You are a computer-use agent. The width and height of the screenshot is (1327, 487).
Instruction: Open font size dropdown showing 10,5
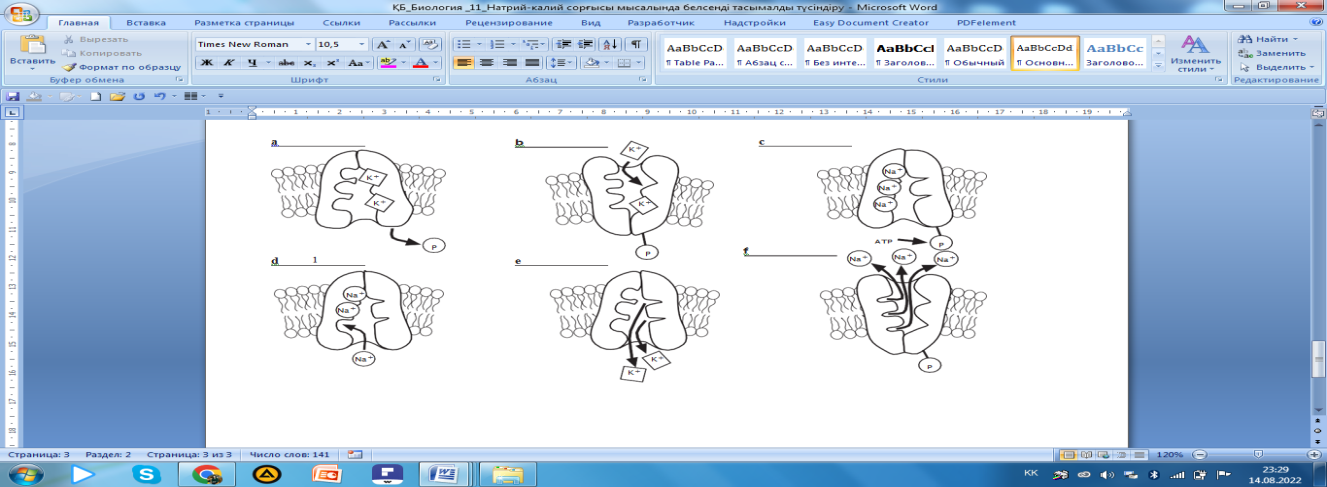pos(361,45)
